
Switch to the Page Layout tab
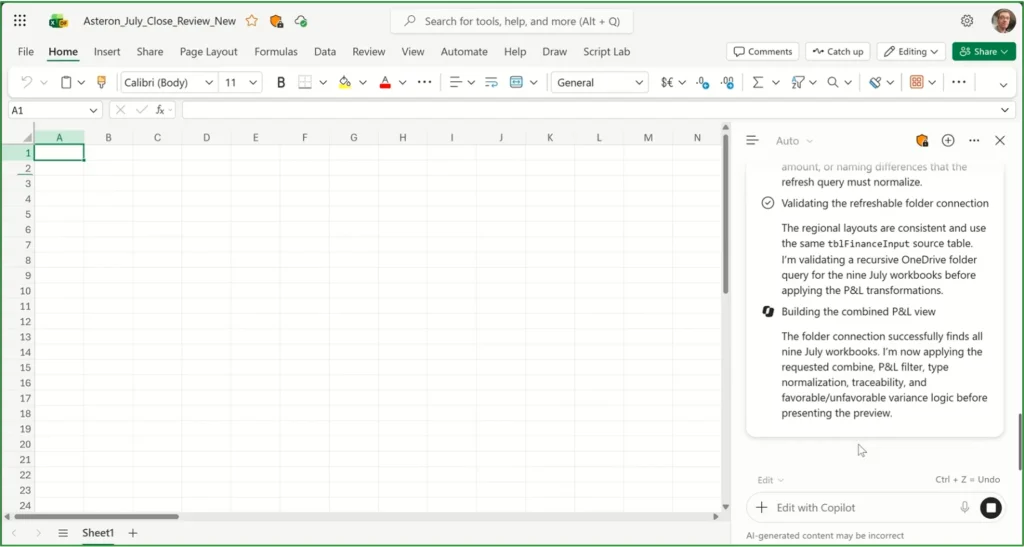pyautogui.click(x=209, y=52)
